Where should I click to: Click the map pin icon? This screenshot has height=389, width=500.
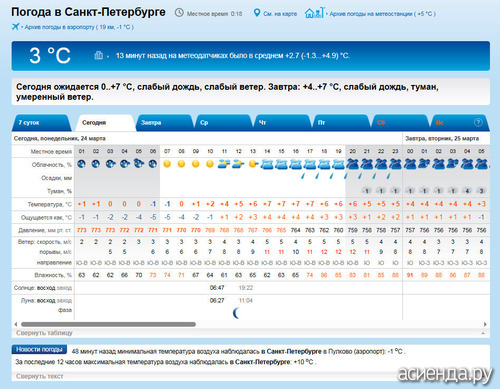[x=257, y=13]
